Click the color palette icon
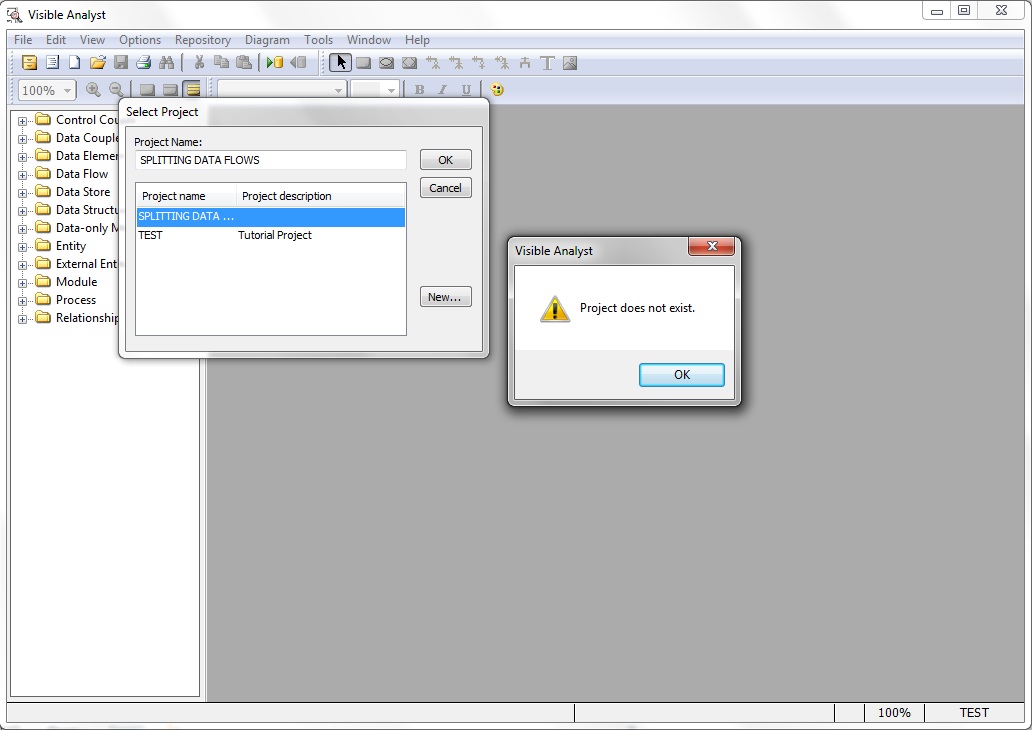Screen dimensions: 1032x730 pyautogui.click(x=497, y=90)
